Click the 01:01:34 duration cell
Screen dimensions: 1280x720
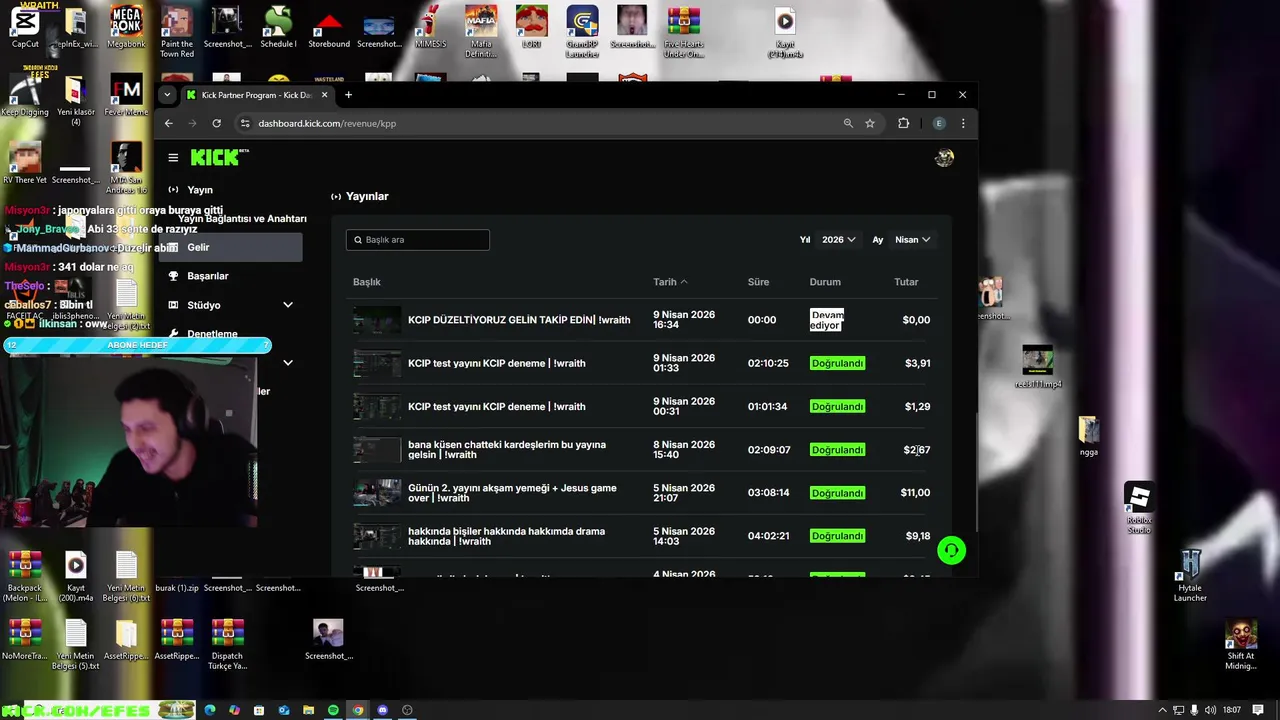click(768, 407)
